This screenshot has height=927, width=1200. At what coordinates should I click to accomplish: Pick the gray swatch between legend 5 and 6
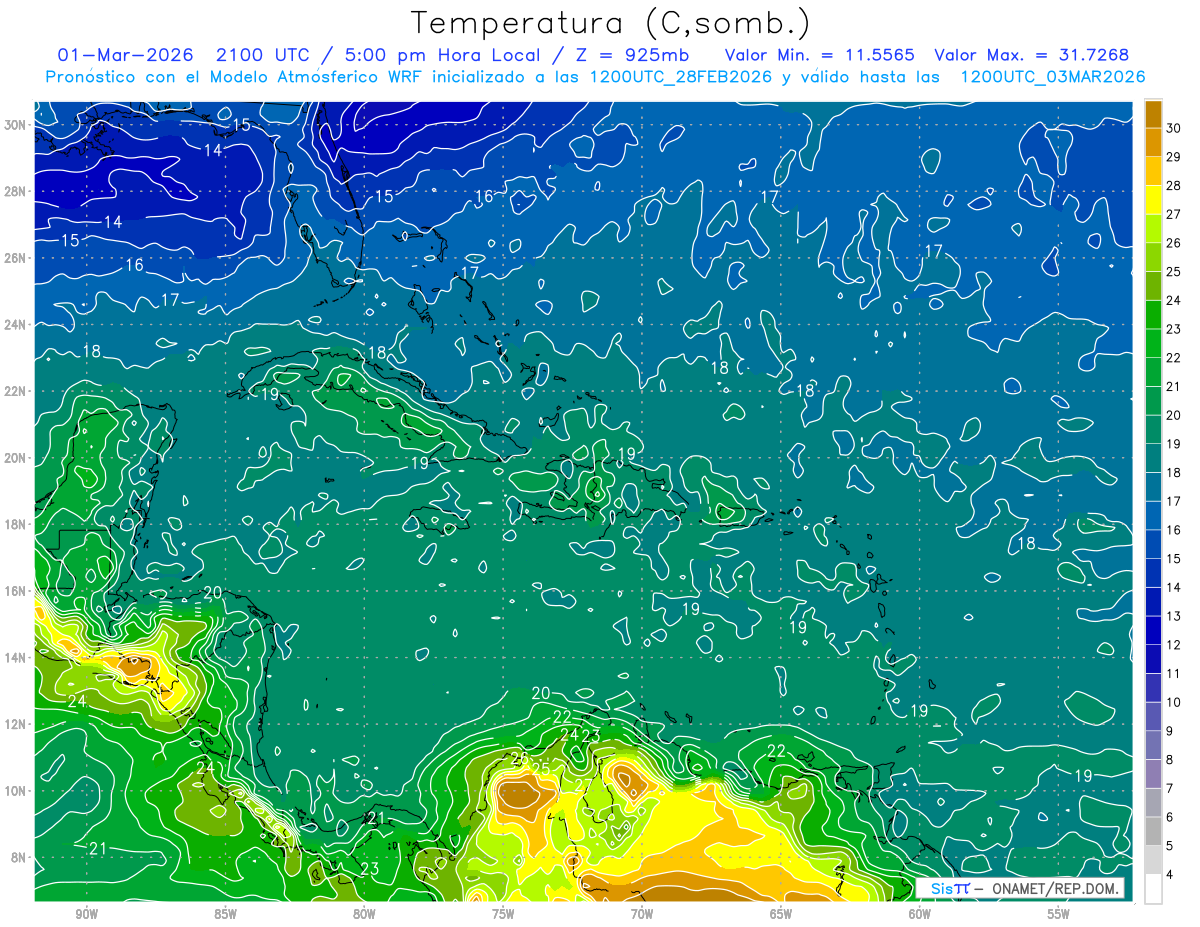click(1153, 832)
